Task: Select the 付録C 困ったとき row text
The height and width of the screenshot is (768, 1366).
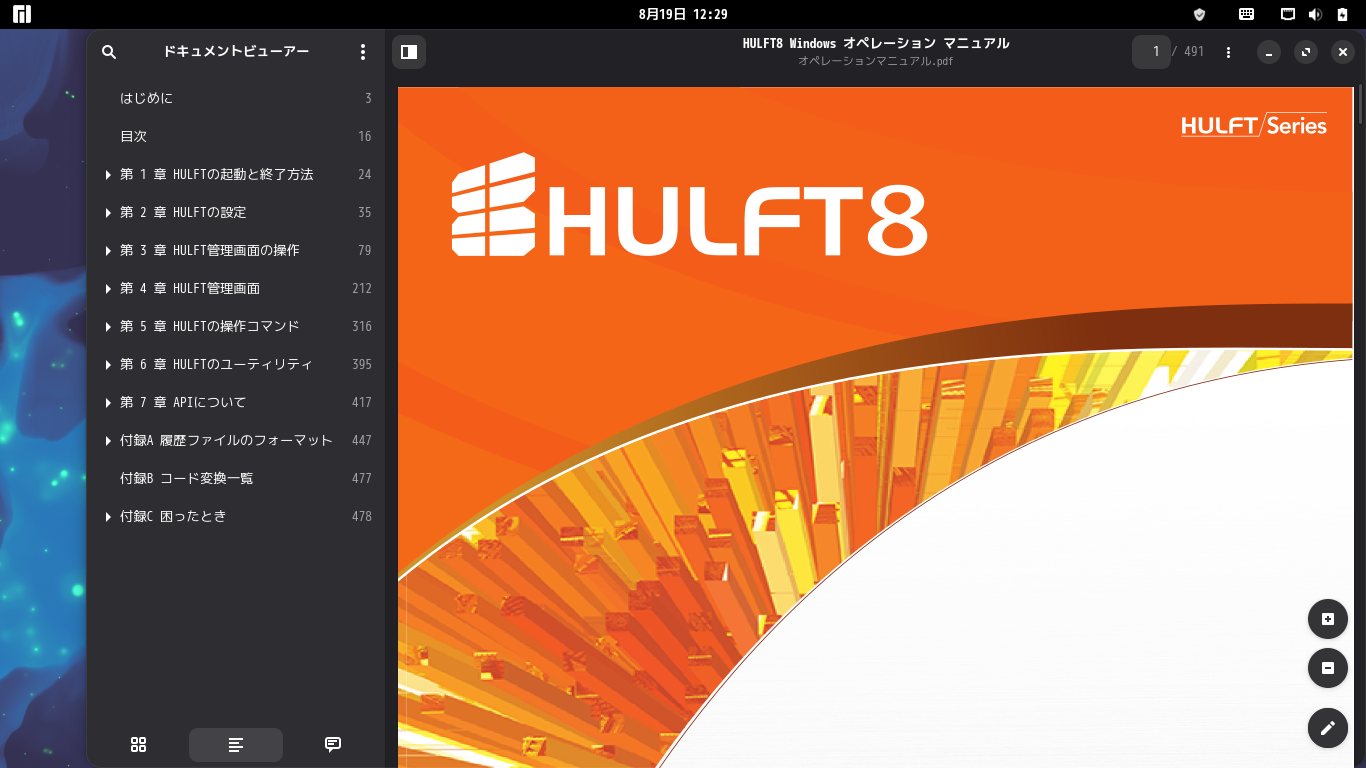Action: (173, 516)
